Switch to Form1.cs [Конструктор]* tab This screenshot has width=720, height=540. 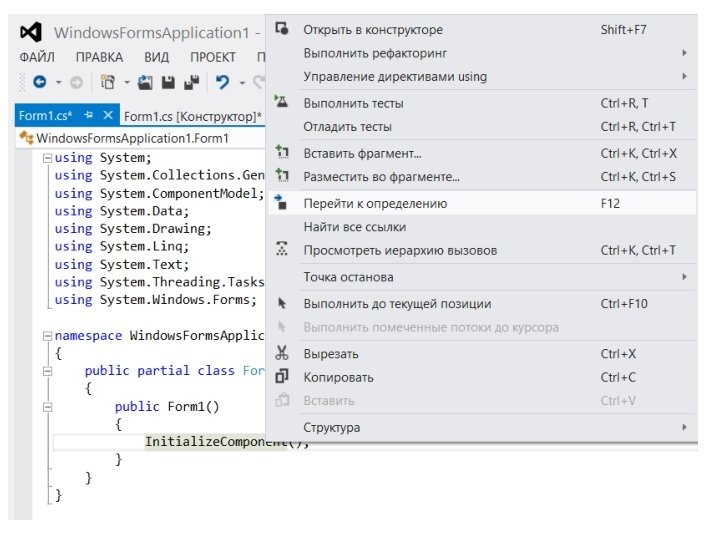click(x=192, y=116)
